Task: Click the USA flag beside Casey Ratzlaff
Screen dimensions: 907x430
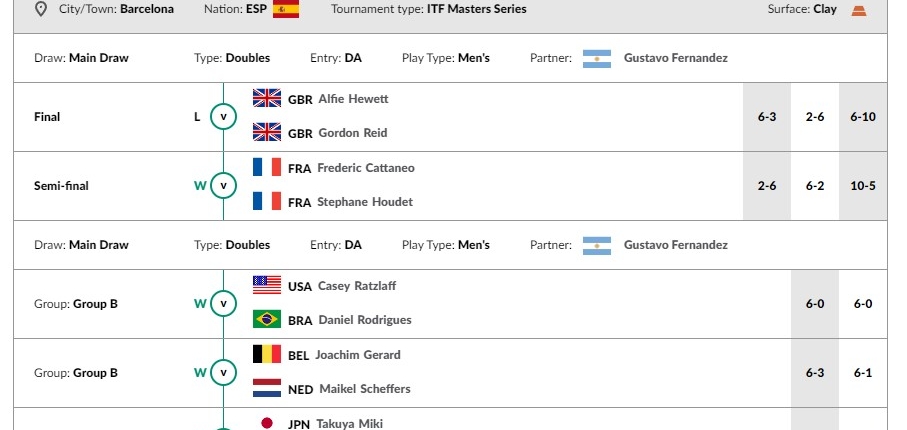Action: [267, 285]
